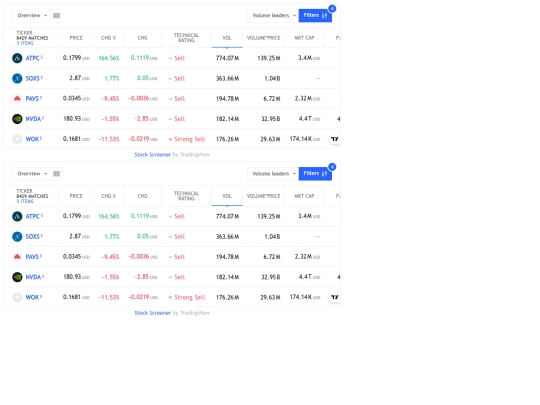Sort by VOLUME*PRICE column in top screener

tap(263, 38)
